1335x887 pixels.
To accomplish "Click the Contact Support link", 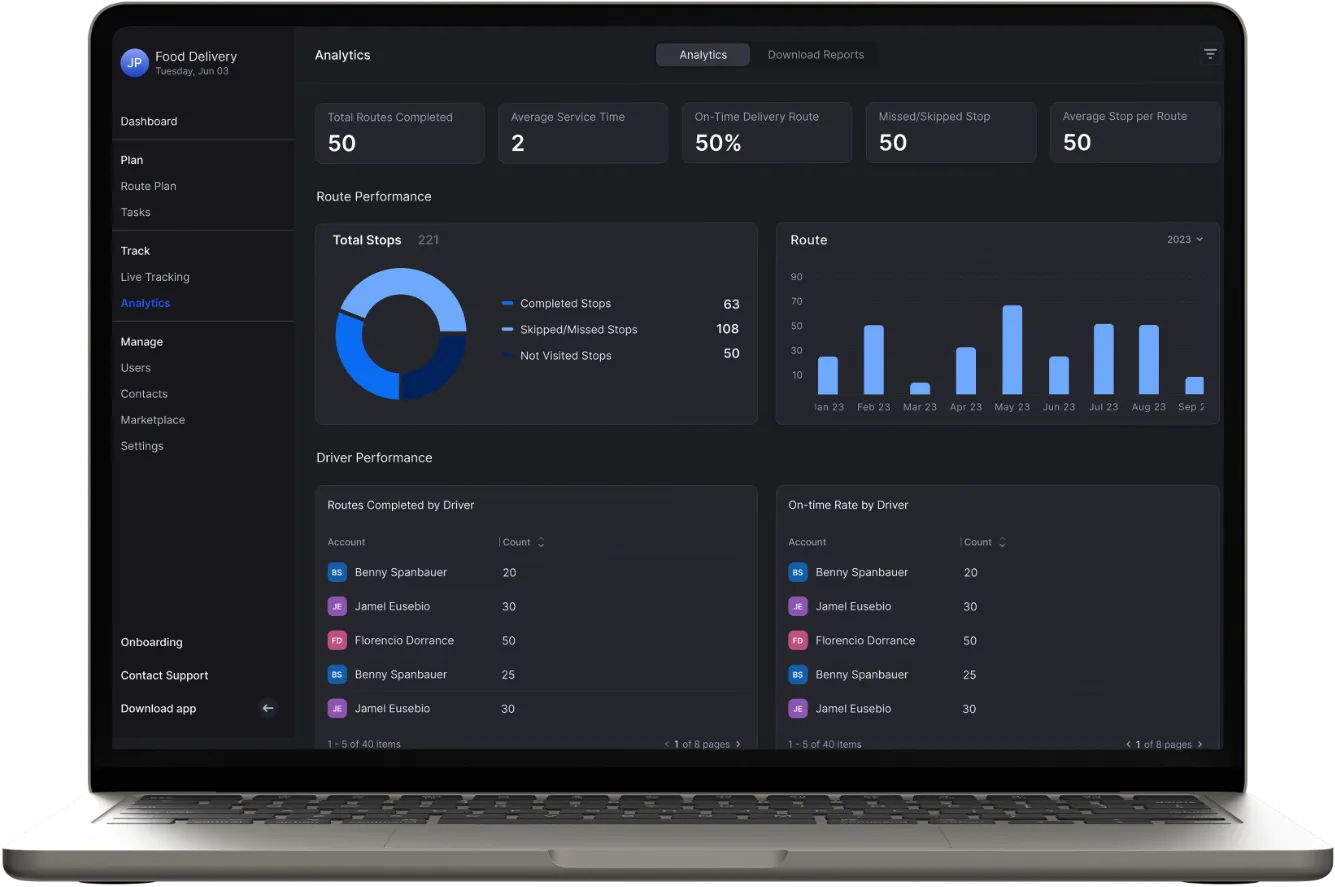I will pyautogui.click(x=164, y=675).
